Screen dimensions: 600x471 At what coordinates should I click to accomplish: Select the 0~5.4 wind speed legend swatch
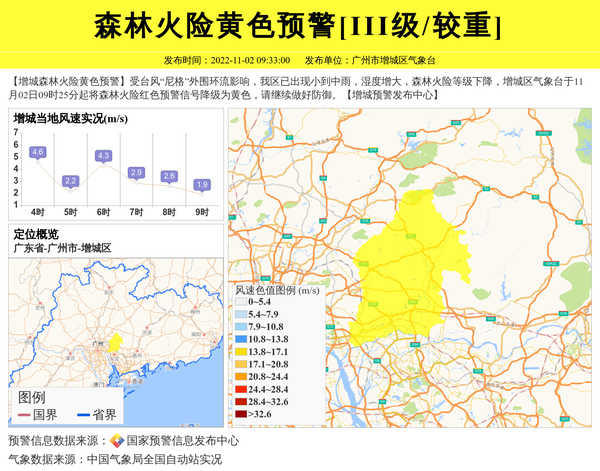(x=241, y=301)
